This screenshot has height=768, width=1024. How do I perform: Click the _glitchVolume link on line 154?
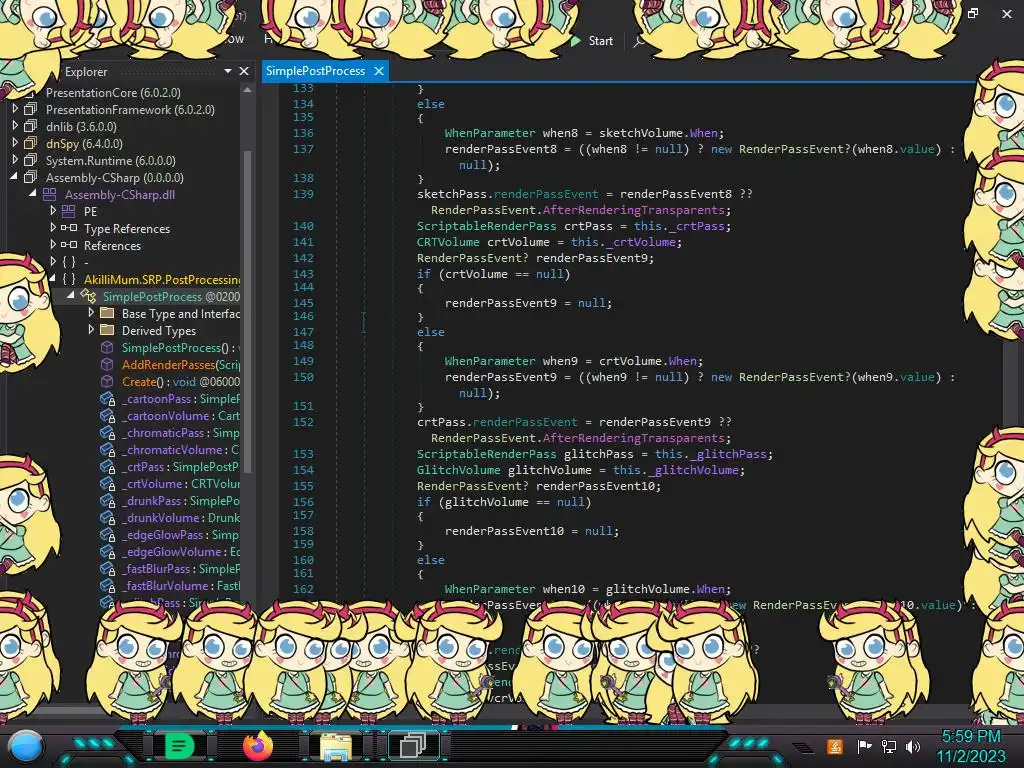pos(697,470)
